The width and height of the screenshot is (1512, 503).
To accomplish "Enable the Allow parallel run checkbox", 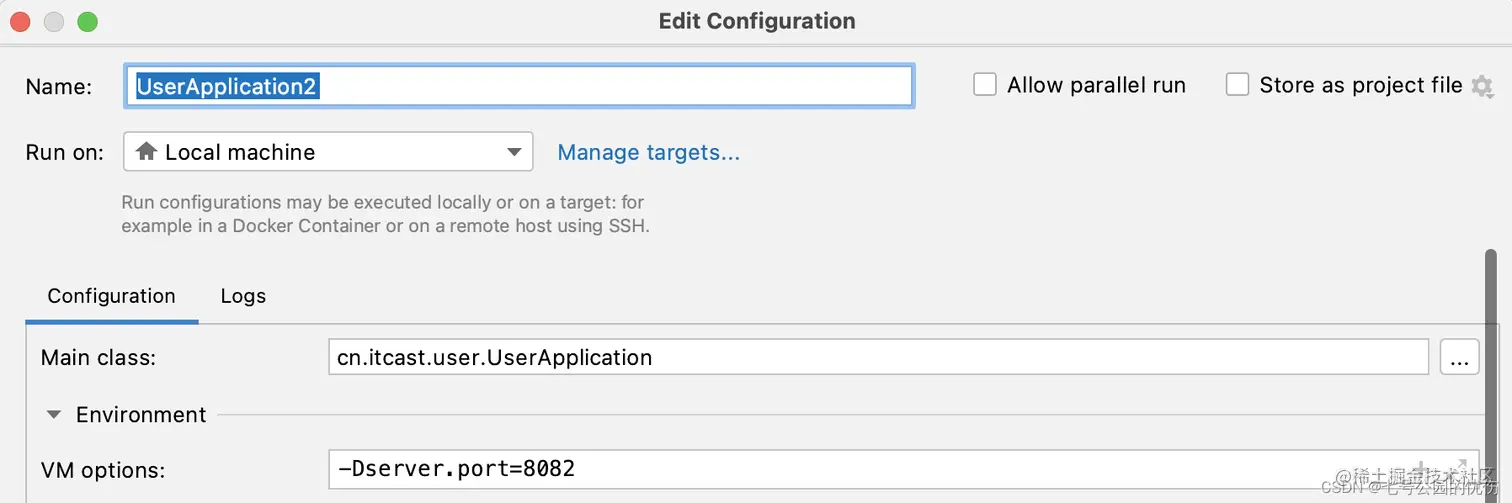I will pos(985,85).
